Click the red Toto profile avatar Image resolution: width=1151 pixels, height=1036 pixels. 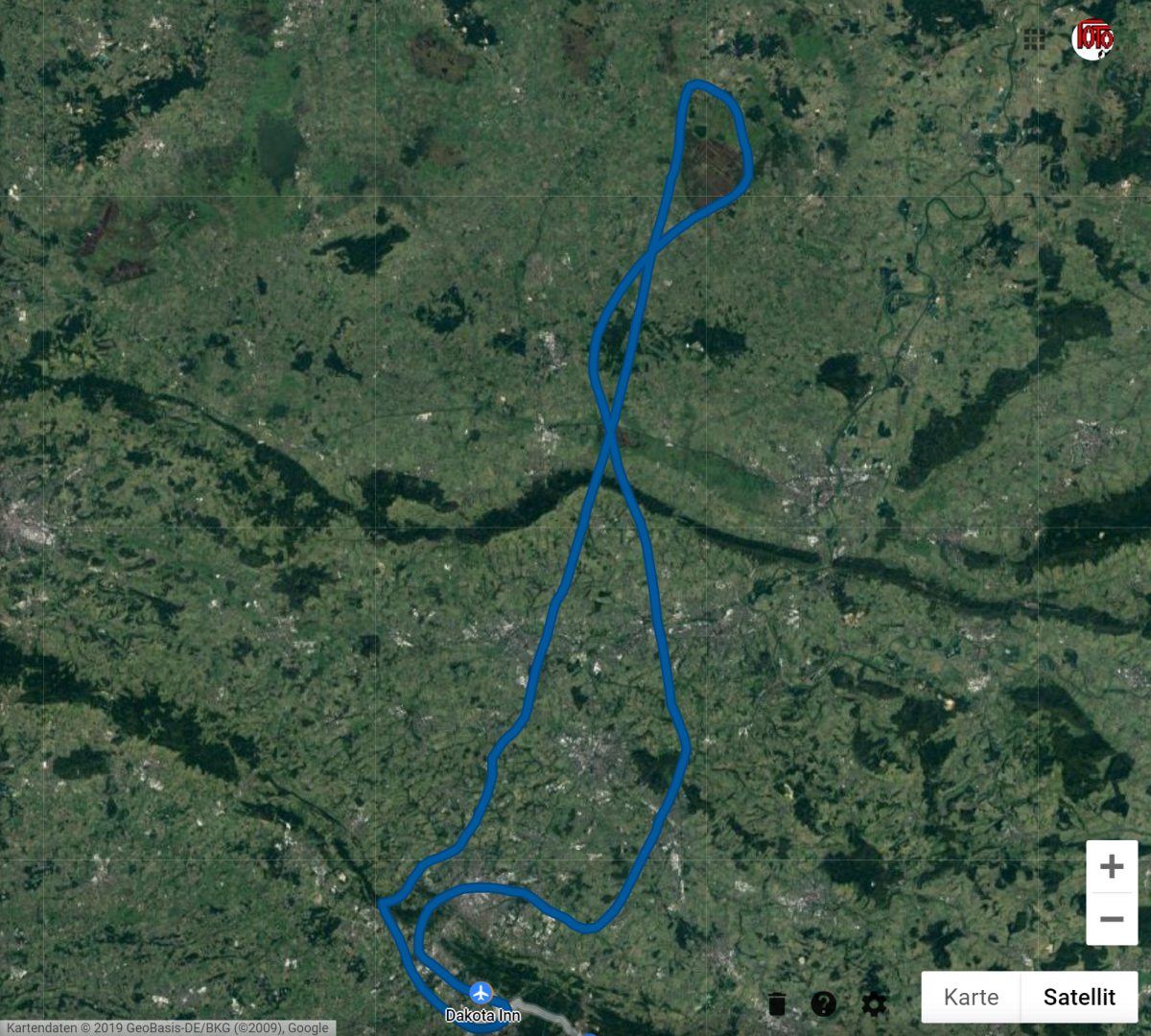pos(1092,38)
